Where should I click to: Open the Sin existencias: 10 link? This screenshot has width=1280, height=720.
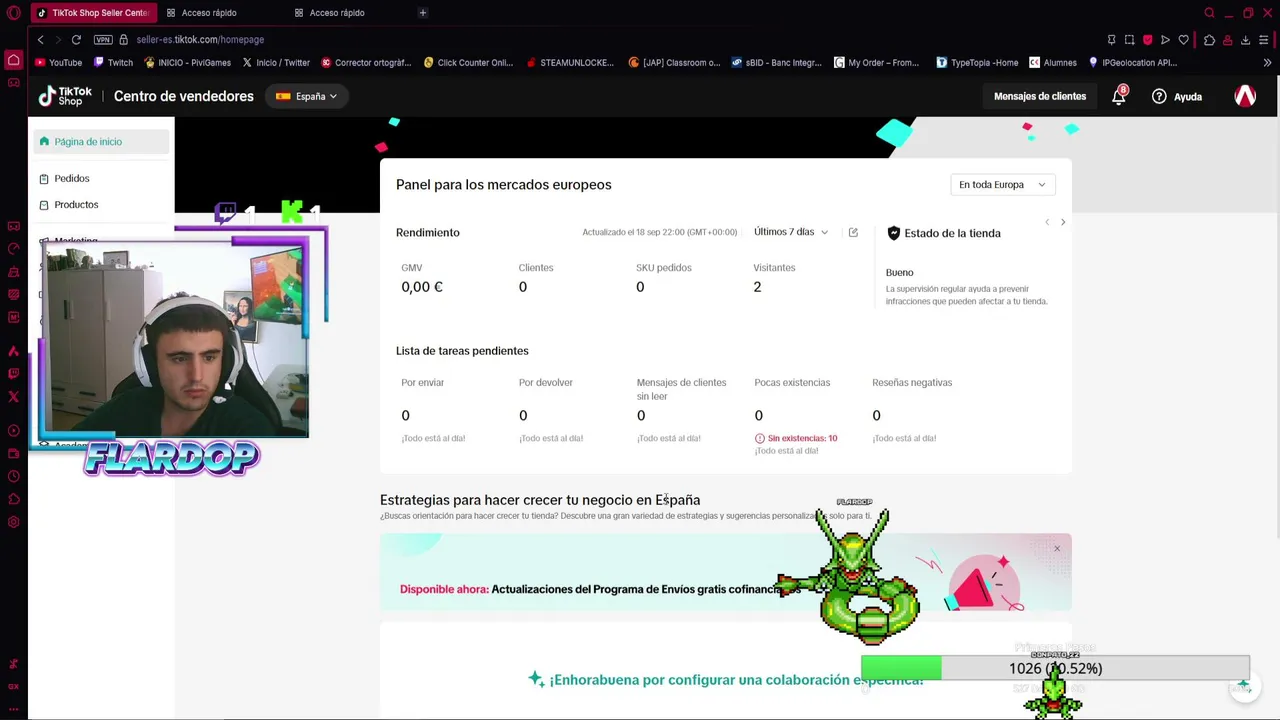point(796,438)
